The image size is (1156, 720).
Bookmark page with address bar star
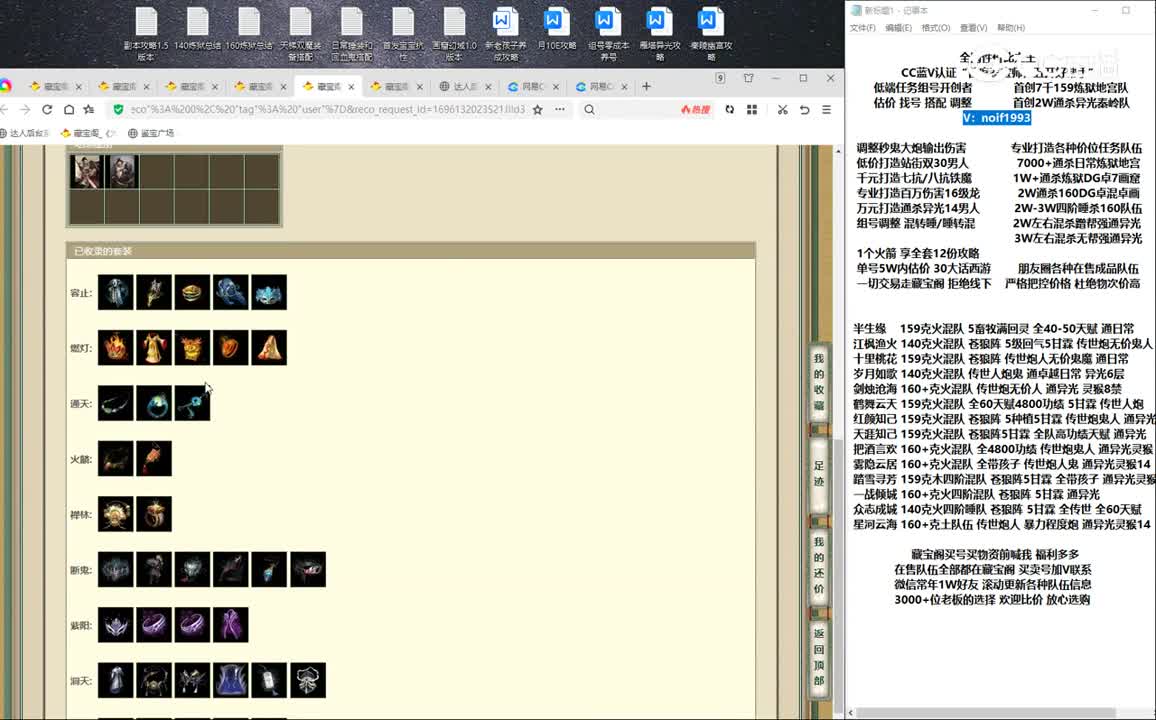click(x=537, y=109)
